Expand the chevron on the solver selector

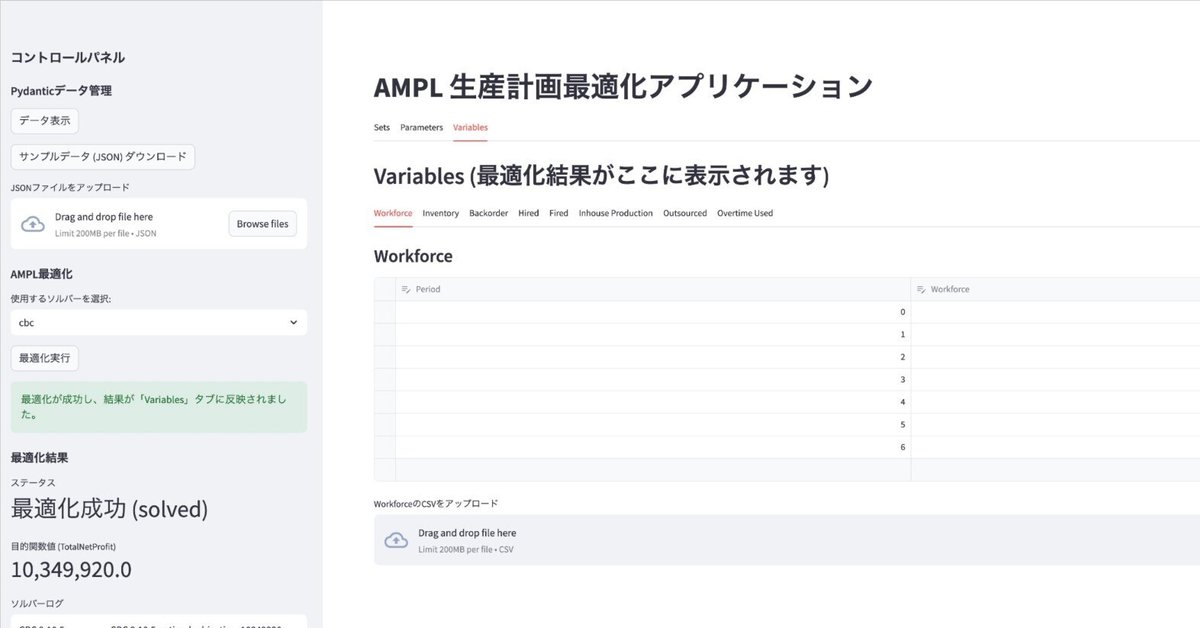(292, 322)
